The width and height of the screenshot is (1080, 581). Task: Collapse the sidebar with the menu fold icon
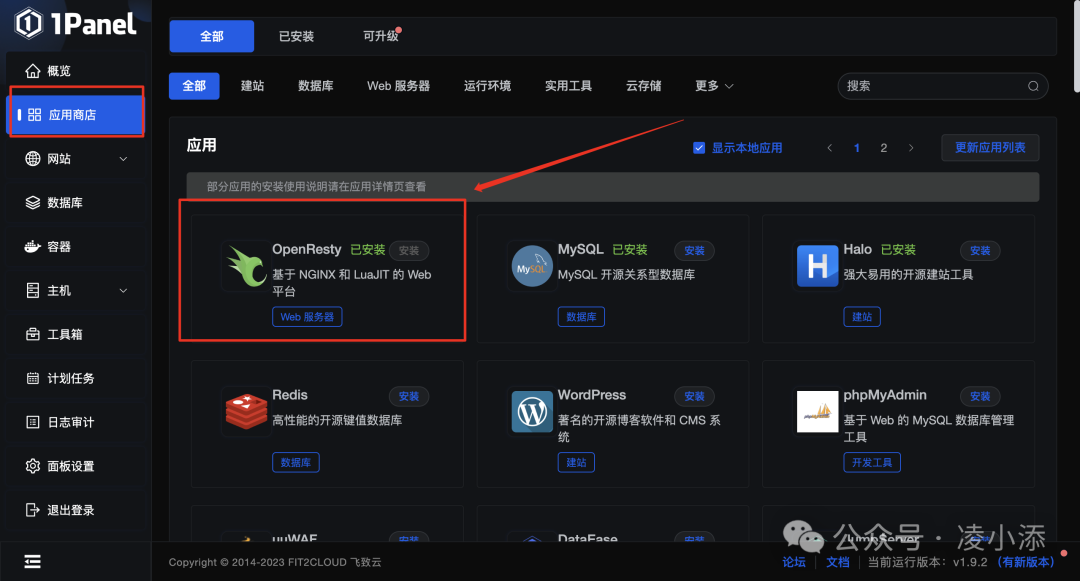pos(32,562)
